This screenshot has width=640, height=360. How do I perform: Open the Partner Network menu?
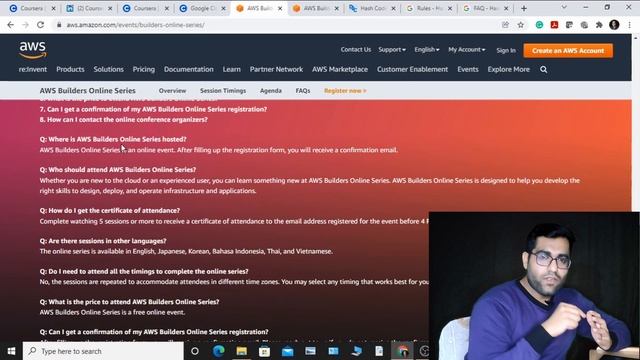point(276,69)
